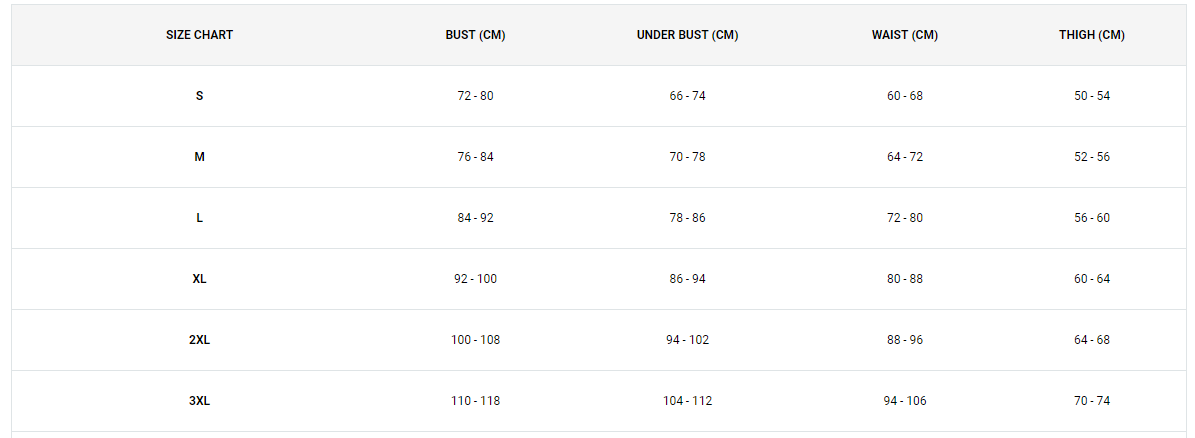Screen dimensions: 1195x438
Task: Click thigh value 60 - 64
Action: point(1092,279)
